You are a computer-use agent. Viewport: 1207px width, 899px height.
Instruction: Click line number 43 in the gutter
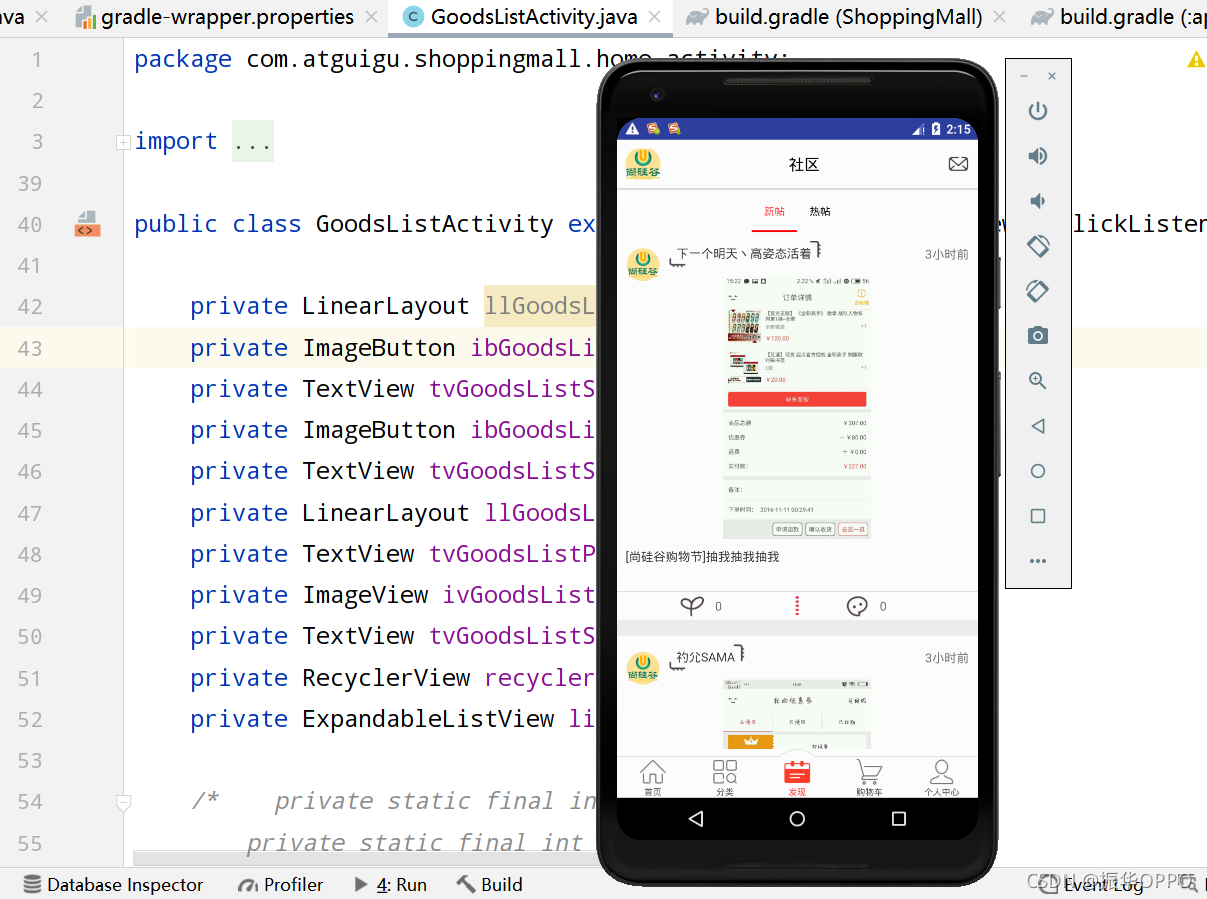pyautogui.click(x=30, y=348)
